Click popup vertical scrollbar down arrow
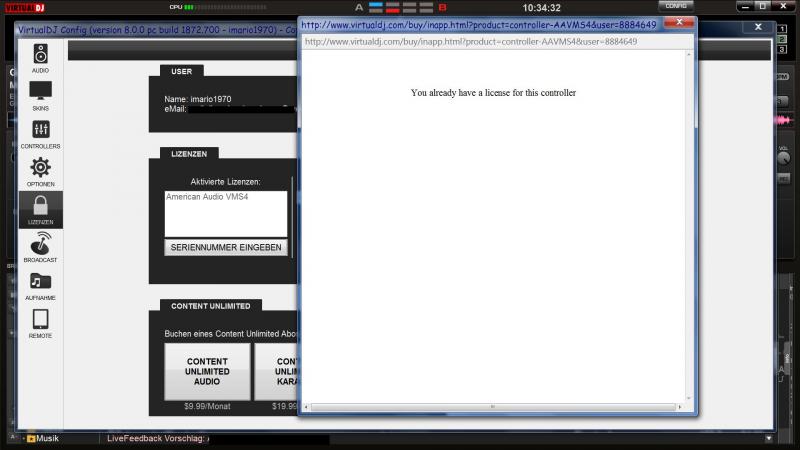 click(689, 398)
